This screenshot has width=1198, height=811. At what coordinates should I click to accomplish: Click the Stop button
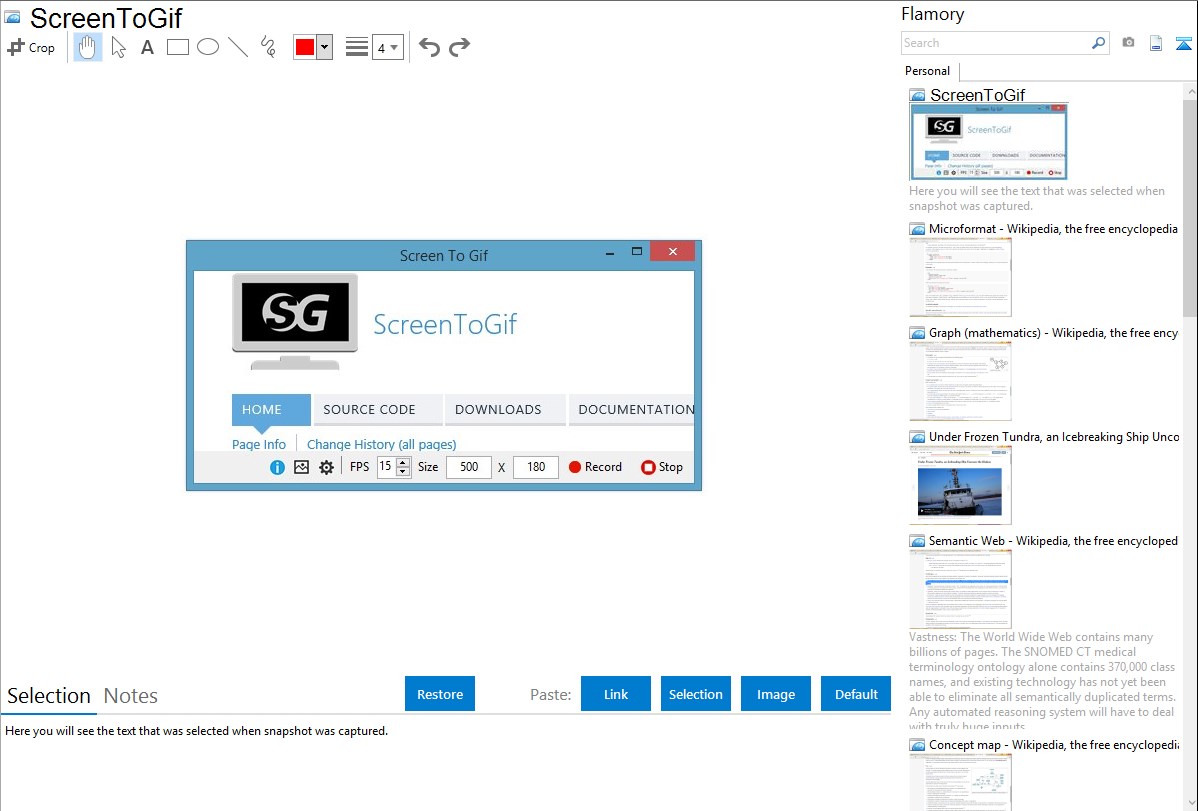tap(662, 467)
